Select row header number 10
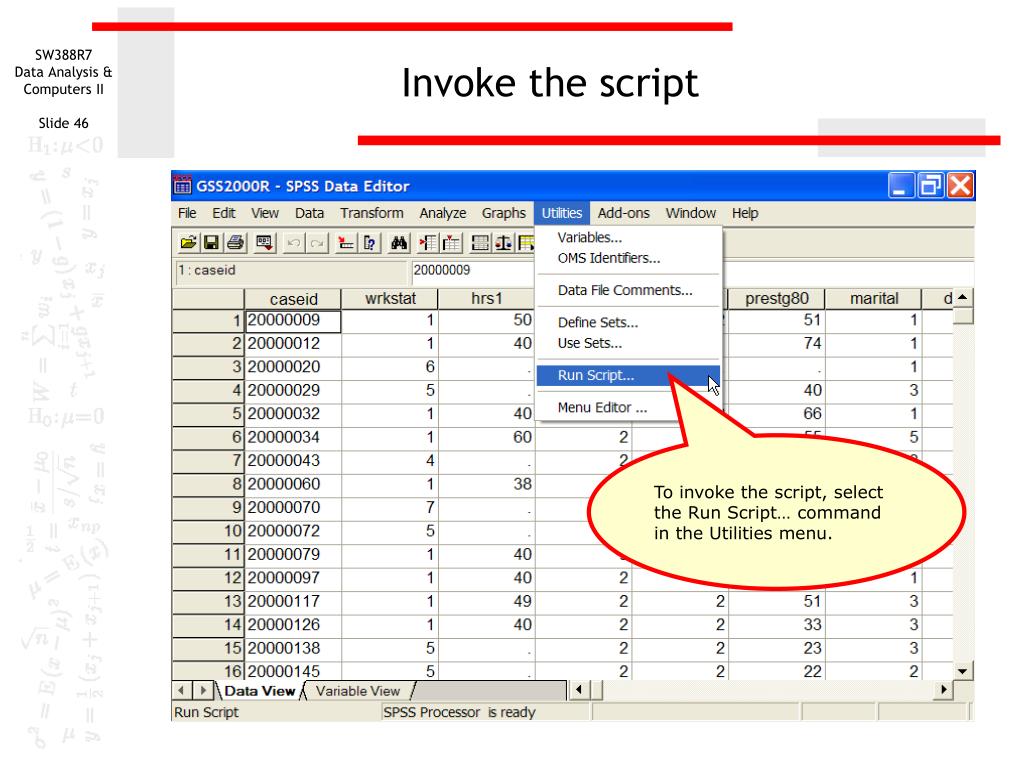The width and height of the screenshot is (1024, 768). click(x=208, y=531)
